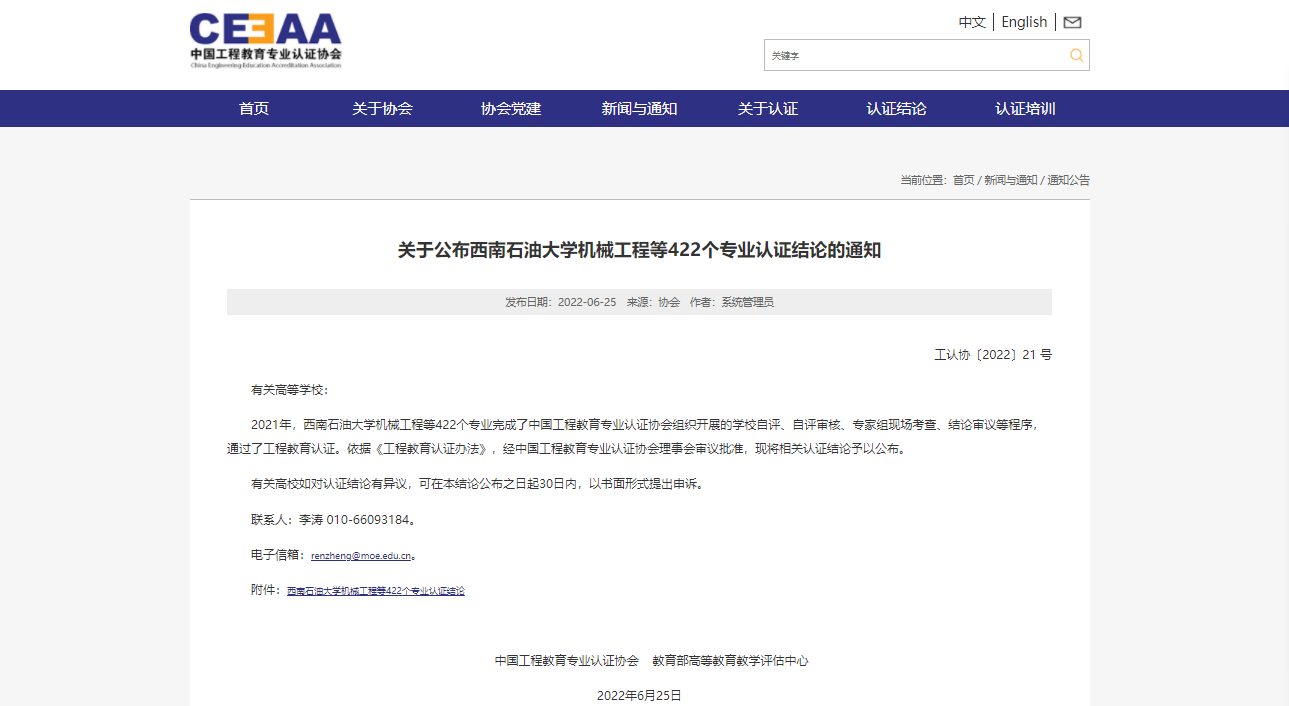The width and height of the screenshot is (1289, 706).
Task: Click the mail envelope icon
Action: [1072, 22]
